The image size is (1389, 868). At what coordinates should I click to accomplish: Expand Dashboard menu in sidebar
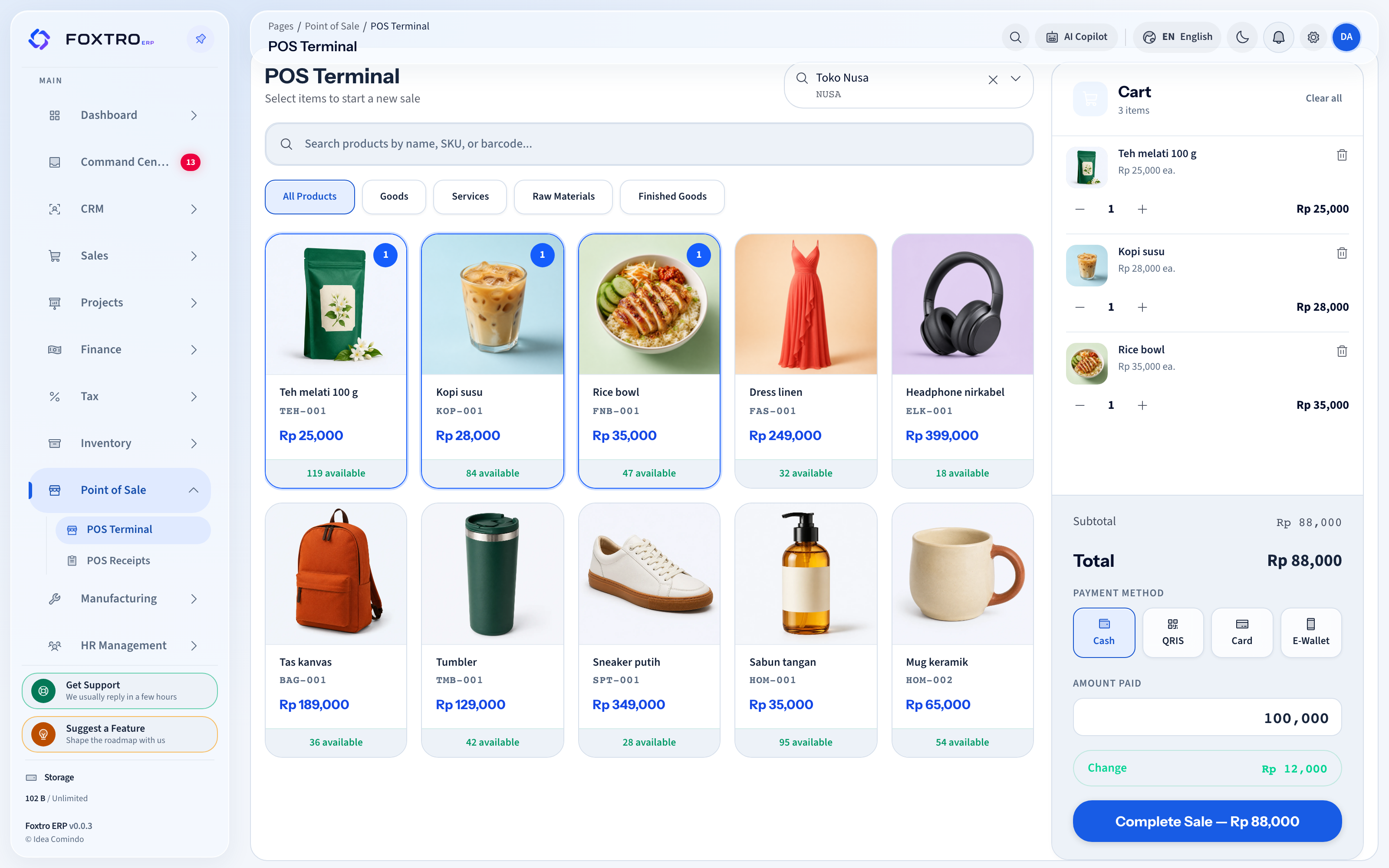(x=120, y=115)
